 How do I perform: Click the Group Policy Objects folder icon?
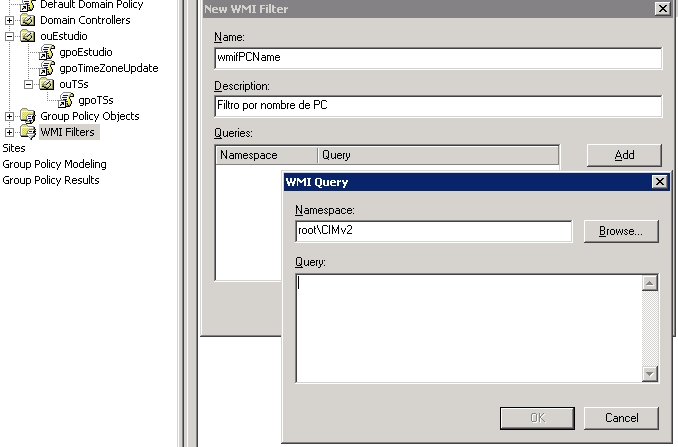28,116
